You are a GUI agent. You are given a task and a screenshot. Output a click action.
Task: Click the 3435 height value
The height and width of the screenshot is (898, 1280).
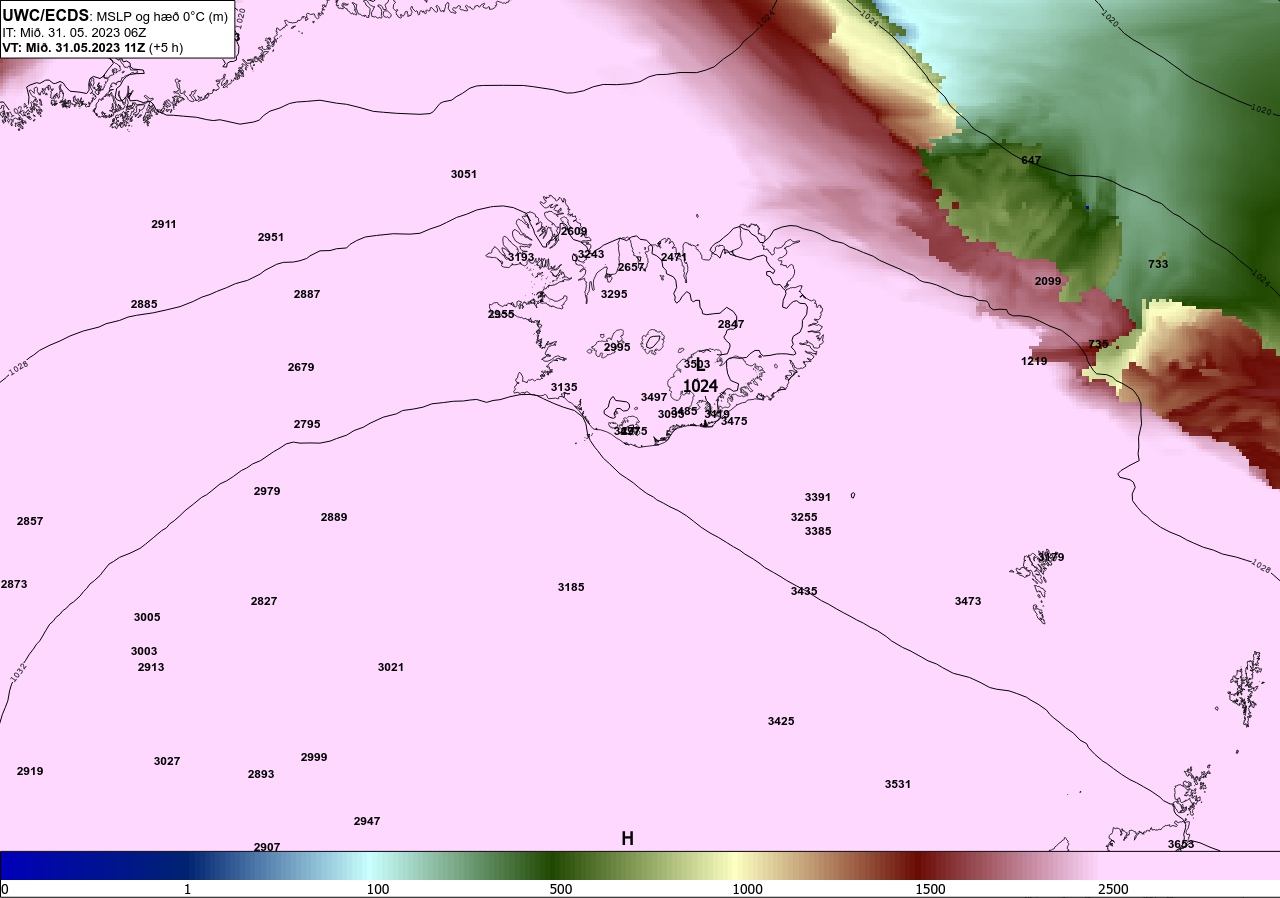pyautogui.click(x=804, y=591)
